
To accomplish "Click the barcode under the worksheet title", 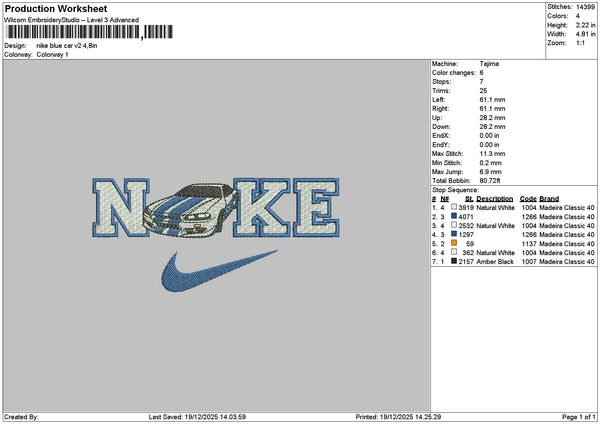I will pos(89,32).
